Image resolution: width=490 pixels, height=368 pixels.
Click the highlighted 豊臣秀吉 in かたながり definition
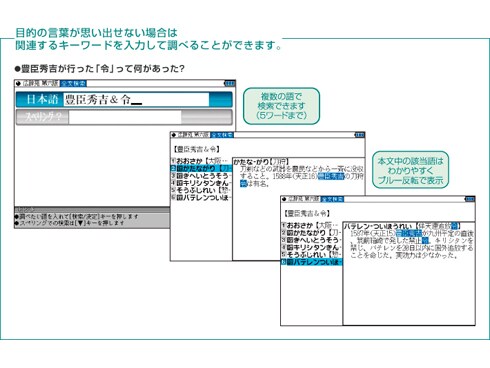pos(331,176)
